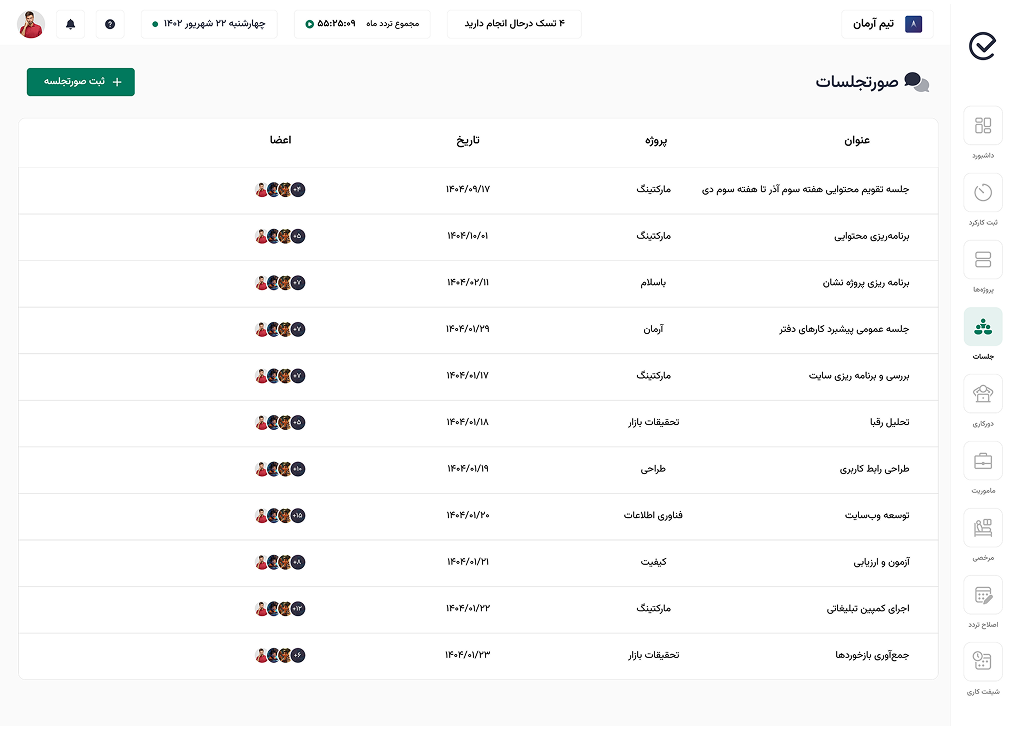Click the عنوان column header
This screenshot has width=1016, height=729.
tap(857, 140)
